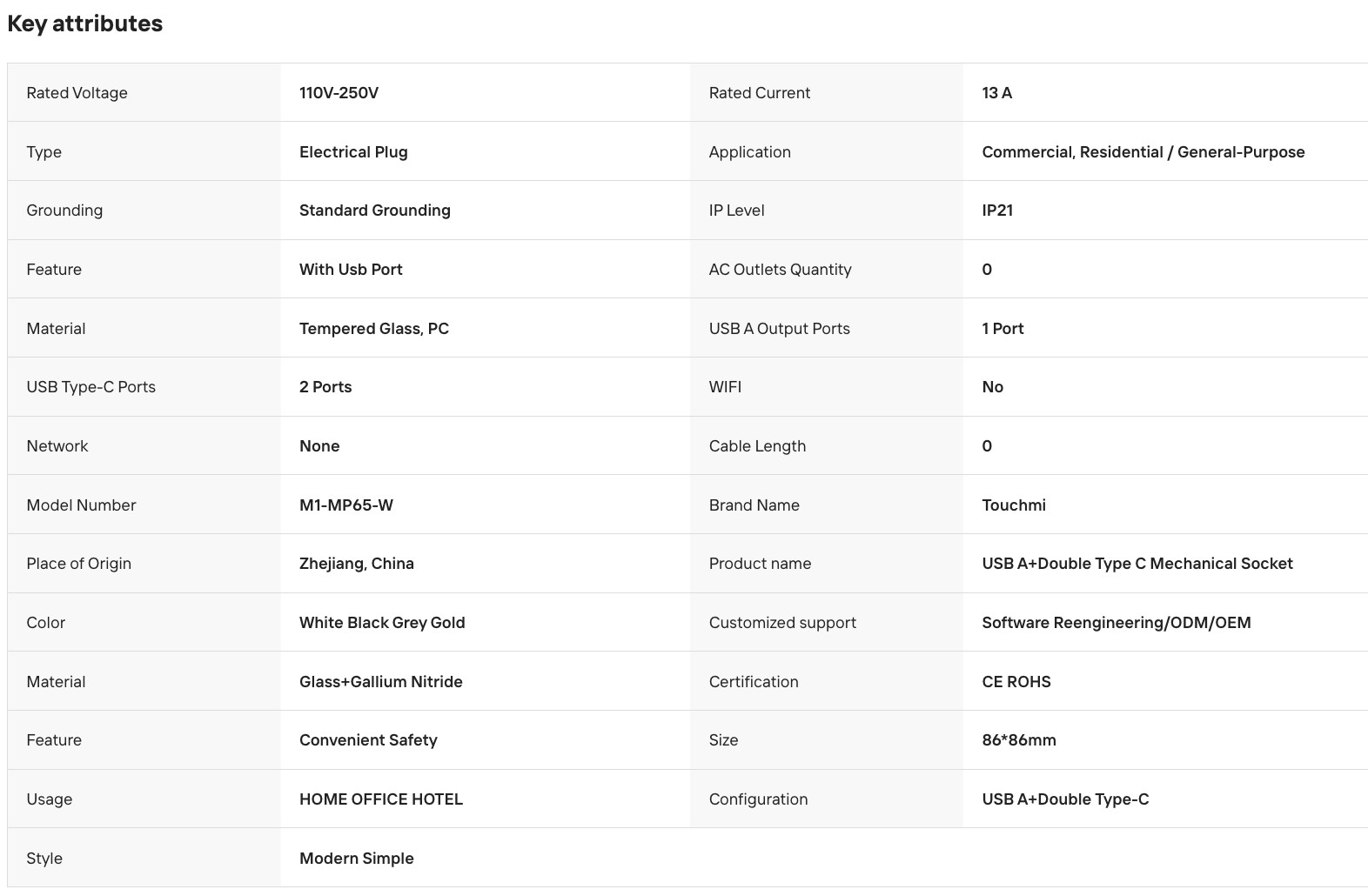The height and width of the screenshot is (896, 1368).
Task: Select the Zhejiang, China origin value
Action: coord(357,564)
